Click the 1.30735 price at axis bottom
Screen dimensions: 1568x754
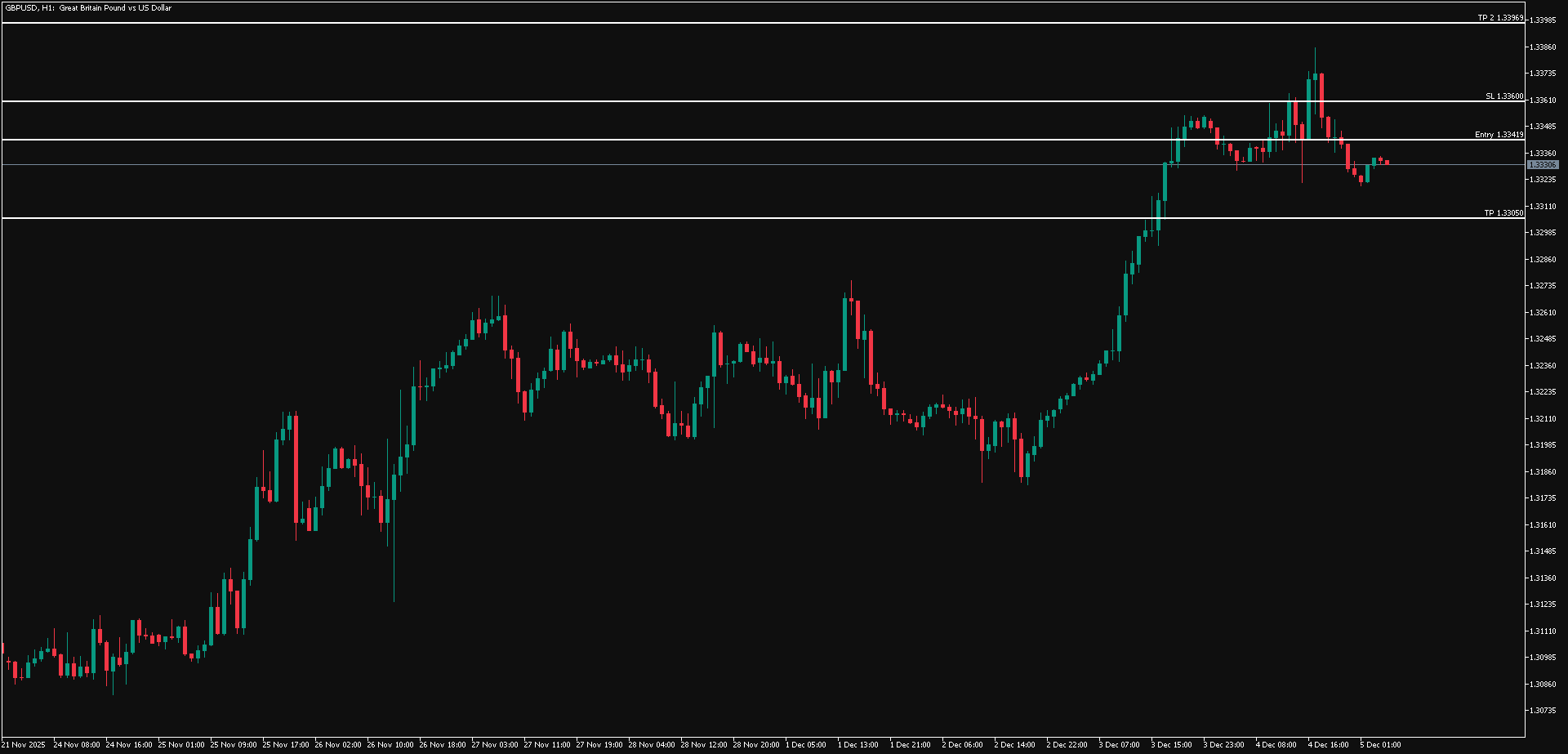pos(1543,711)
